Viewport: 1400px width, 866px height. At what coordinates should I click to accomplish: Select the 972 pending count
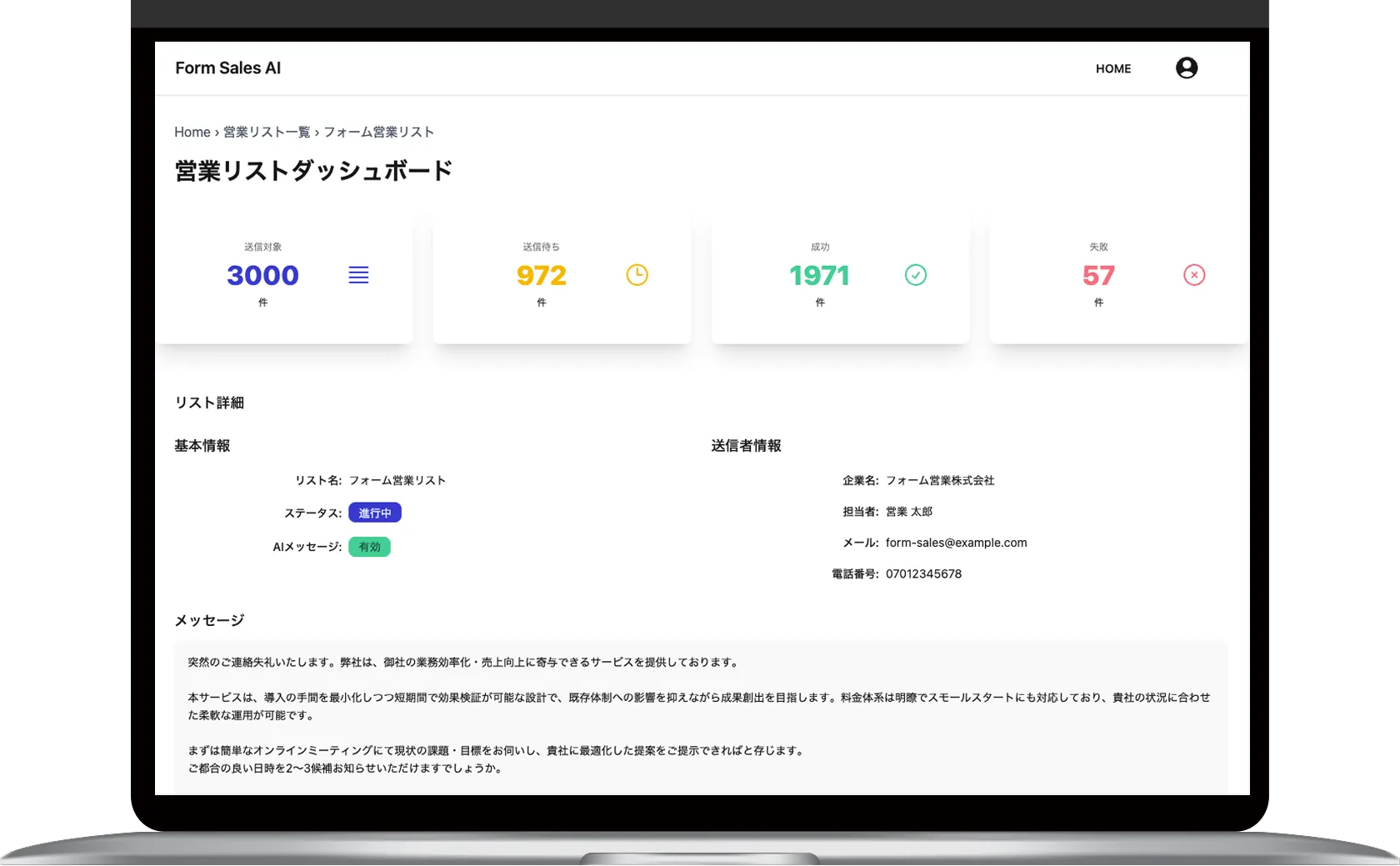[541, 276]
